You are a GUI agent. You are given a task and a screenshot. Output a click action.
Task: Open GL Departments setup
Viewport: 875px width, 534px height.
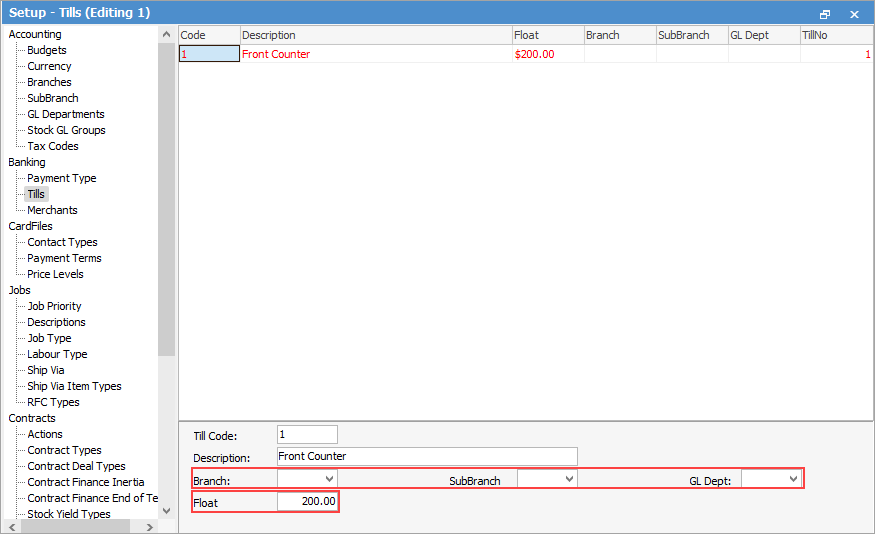66,114
